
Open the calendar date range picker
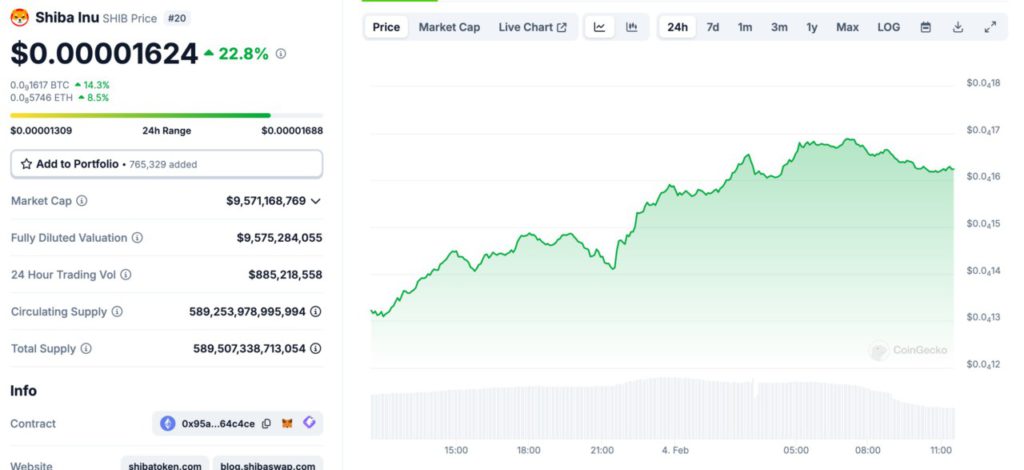(925, 27)
